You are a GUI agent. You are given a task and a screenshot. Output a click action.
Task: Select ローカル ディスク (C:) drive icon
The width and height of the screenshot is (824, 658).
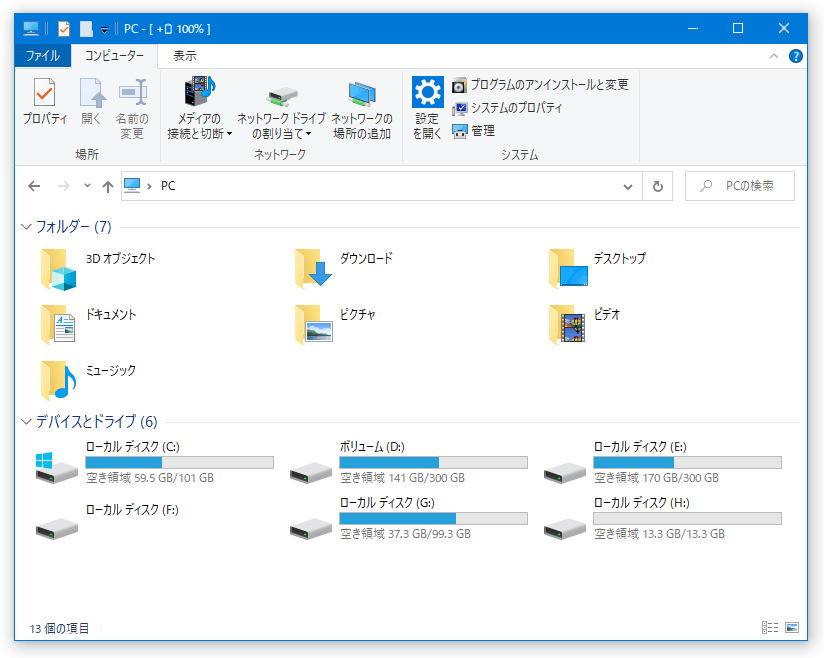[57, 468]
